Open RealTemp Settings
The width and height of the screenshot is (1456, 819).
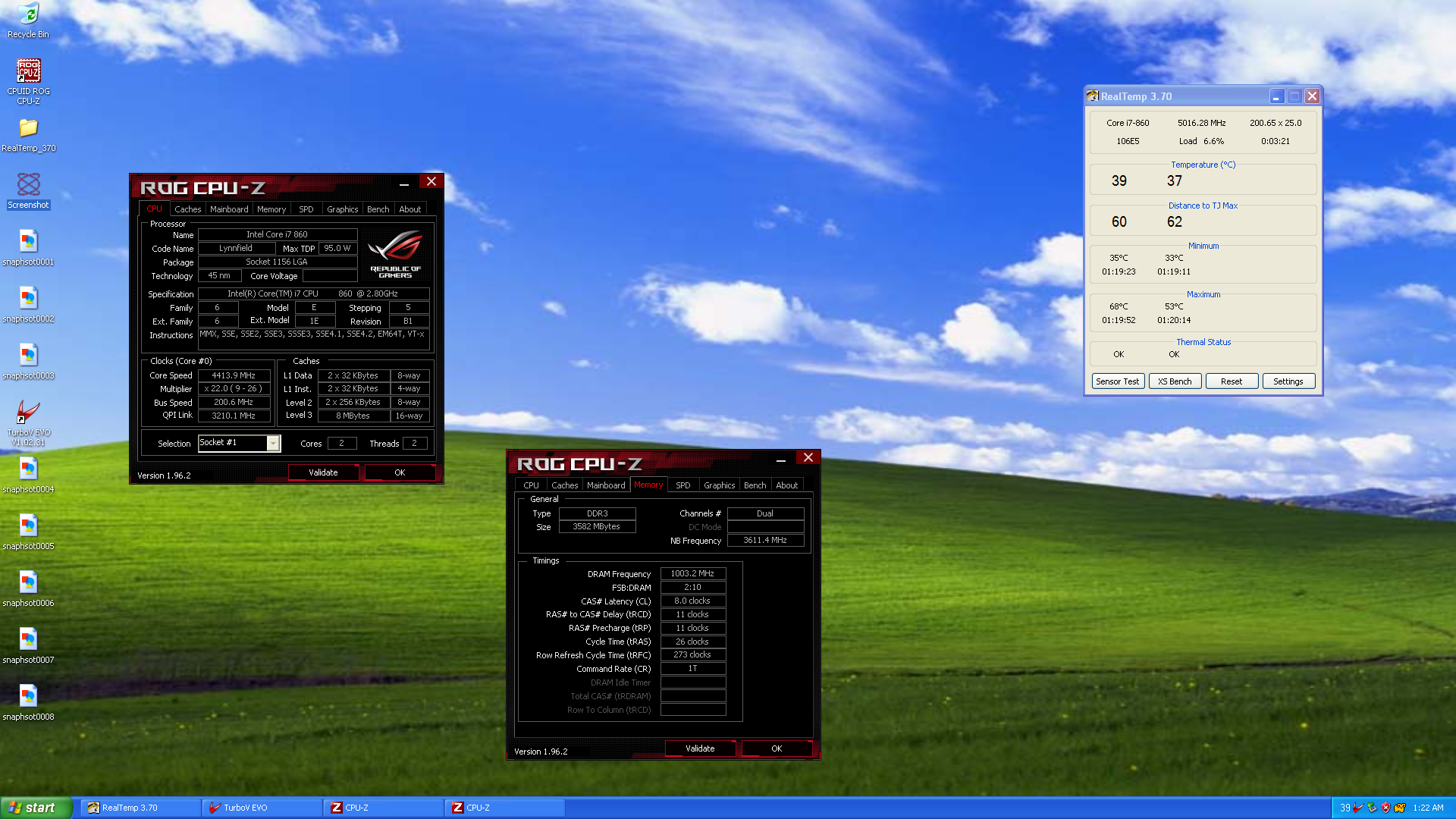(x=1288, y=381)
